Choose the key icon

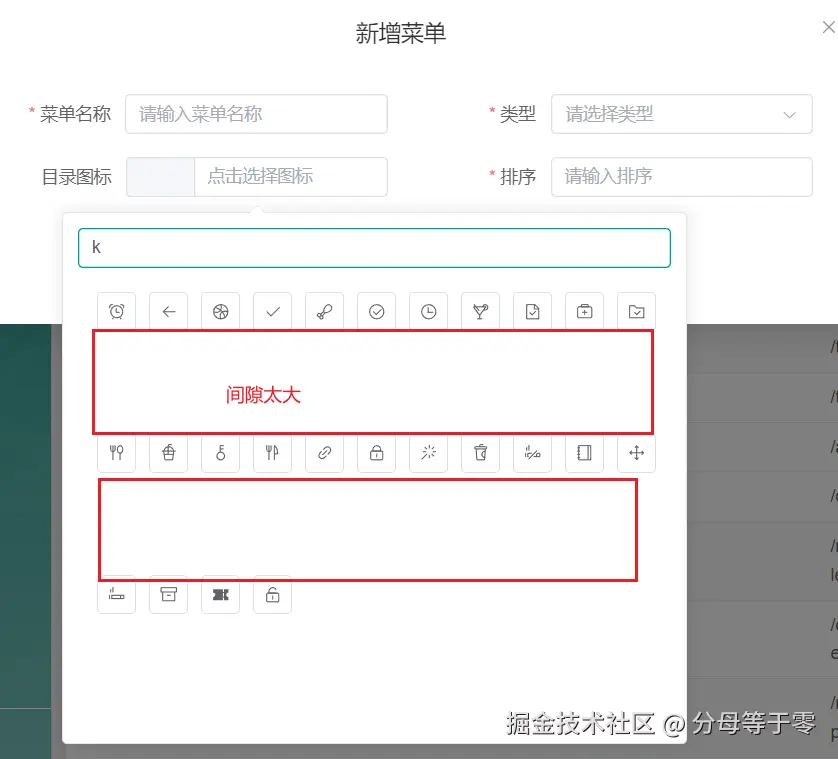coord(220,453)
